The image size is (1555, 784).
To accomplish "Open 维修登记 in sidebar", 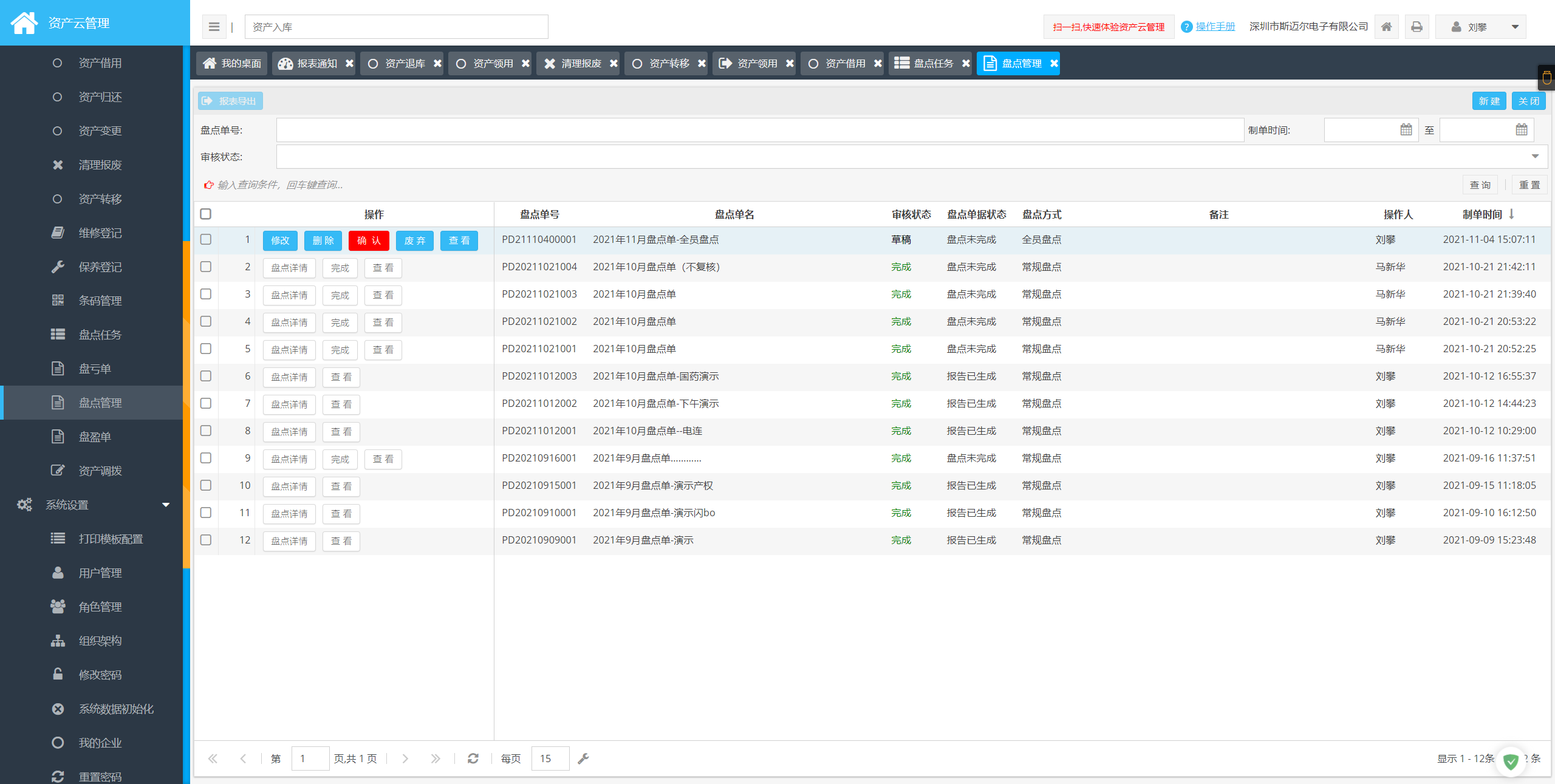I will (x=91, y=233).
